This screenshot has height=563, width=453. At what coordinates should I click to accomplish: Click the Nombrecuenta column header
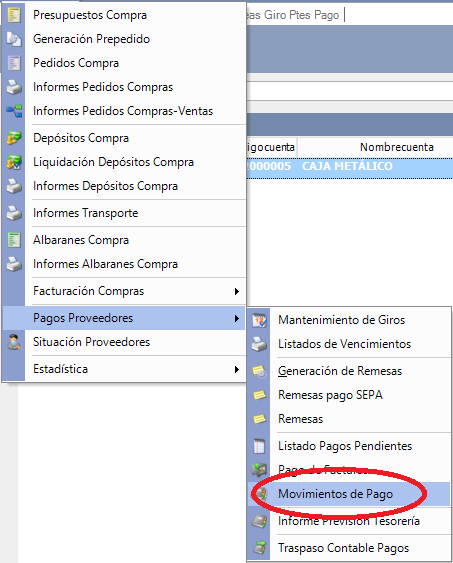pos(397,147)
